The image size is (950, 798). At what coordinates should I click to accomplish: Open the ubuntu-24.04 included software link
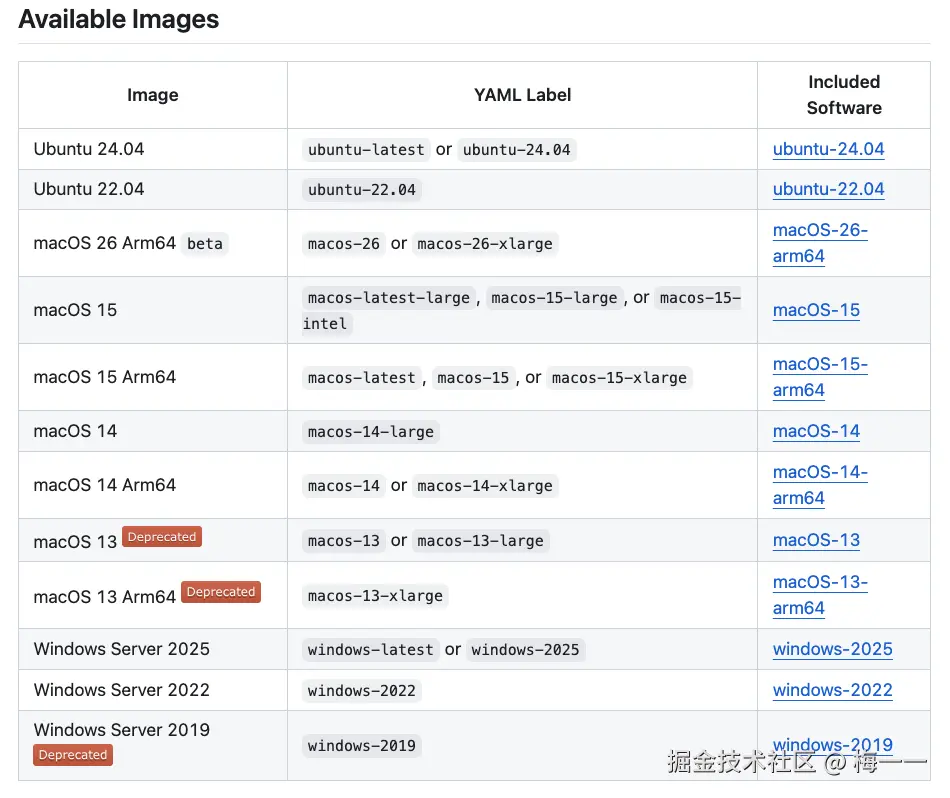click(x=828, y=149)
